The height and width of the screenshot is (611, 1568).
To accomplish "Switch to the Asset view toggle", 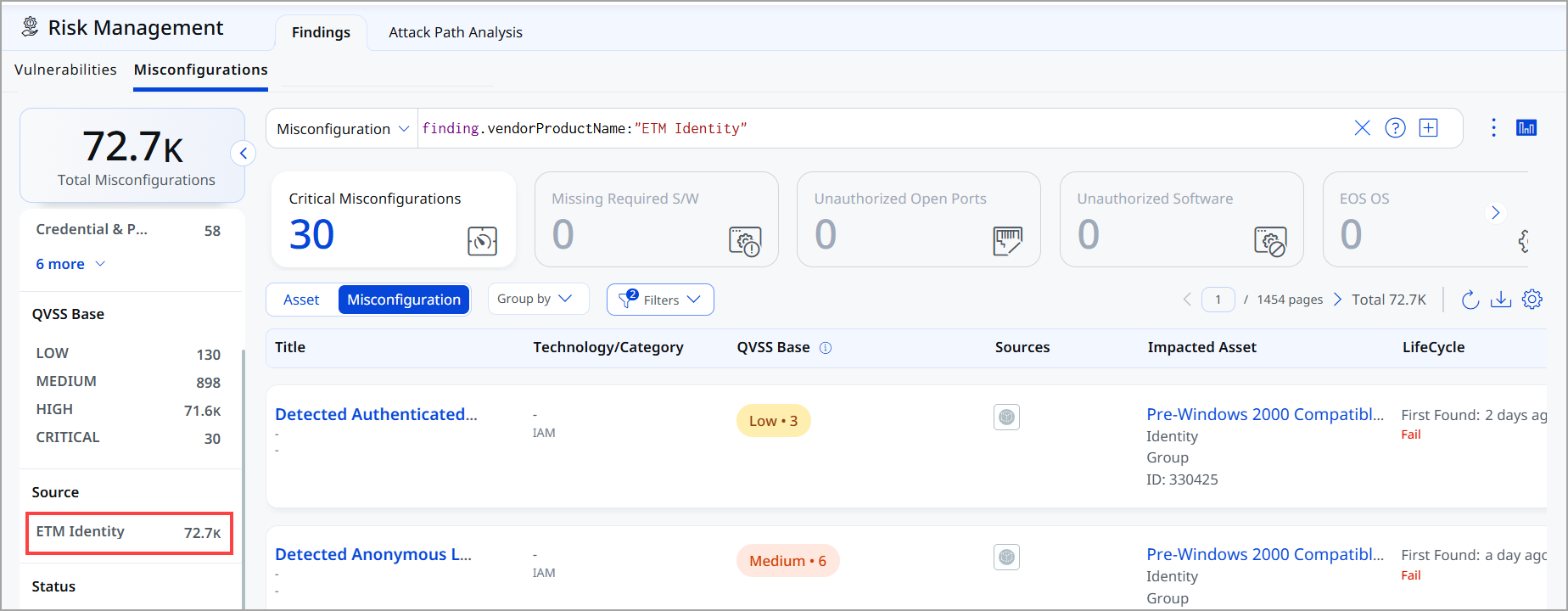I will [x=301, y=300].
